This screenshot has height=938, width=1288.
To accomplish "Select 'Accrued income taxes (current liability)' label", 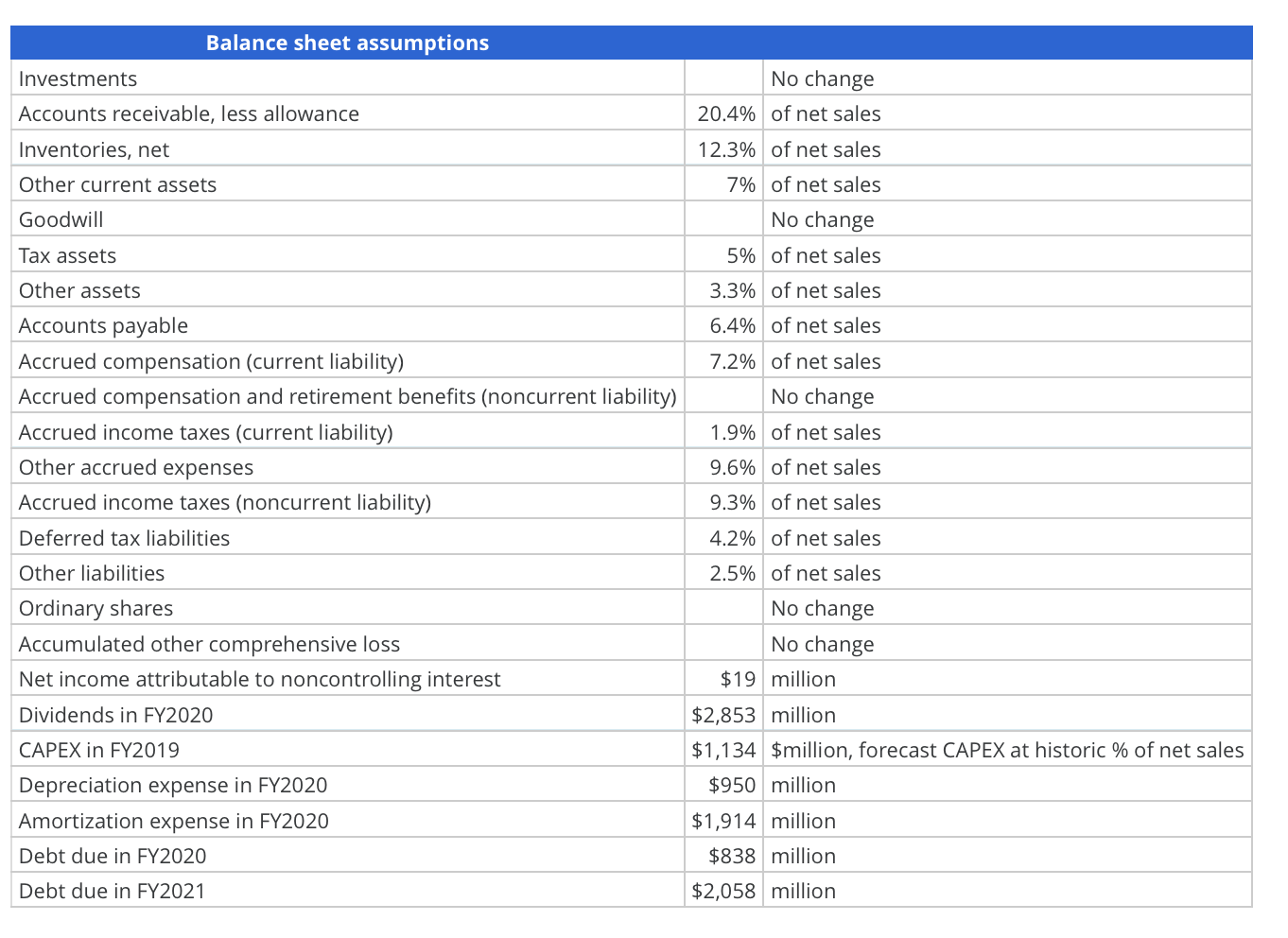I will click(x=206, y=432).
